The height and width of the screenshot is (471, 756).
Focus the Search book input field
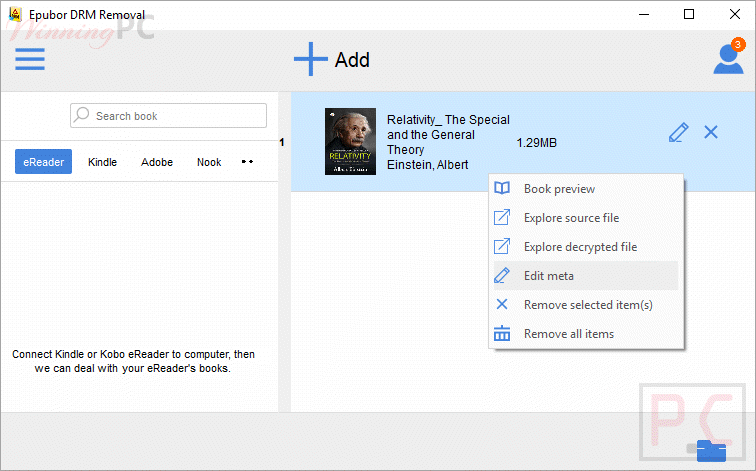point(168,116)
